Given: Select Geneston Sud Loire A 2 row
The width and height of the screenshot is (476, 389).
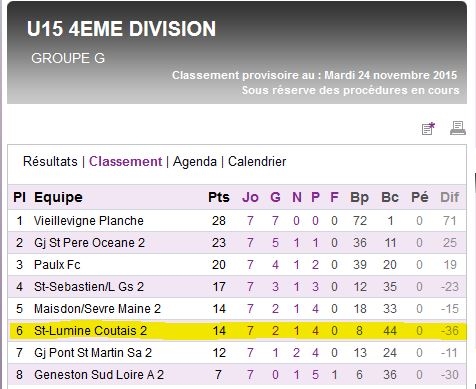Looking at the screenshot, I should (x=237, y=375).
